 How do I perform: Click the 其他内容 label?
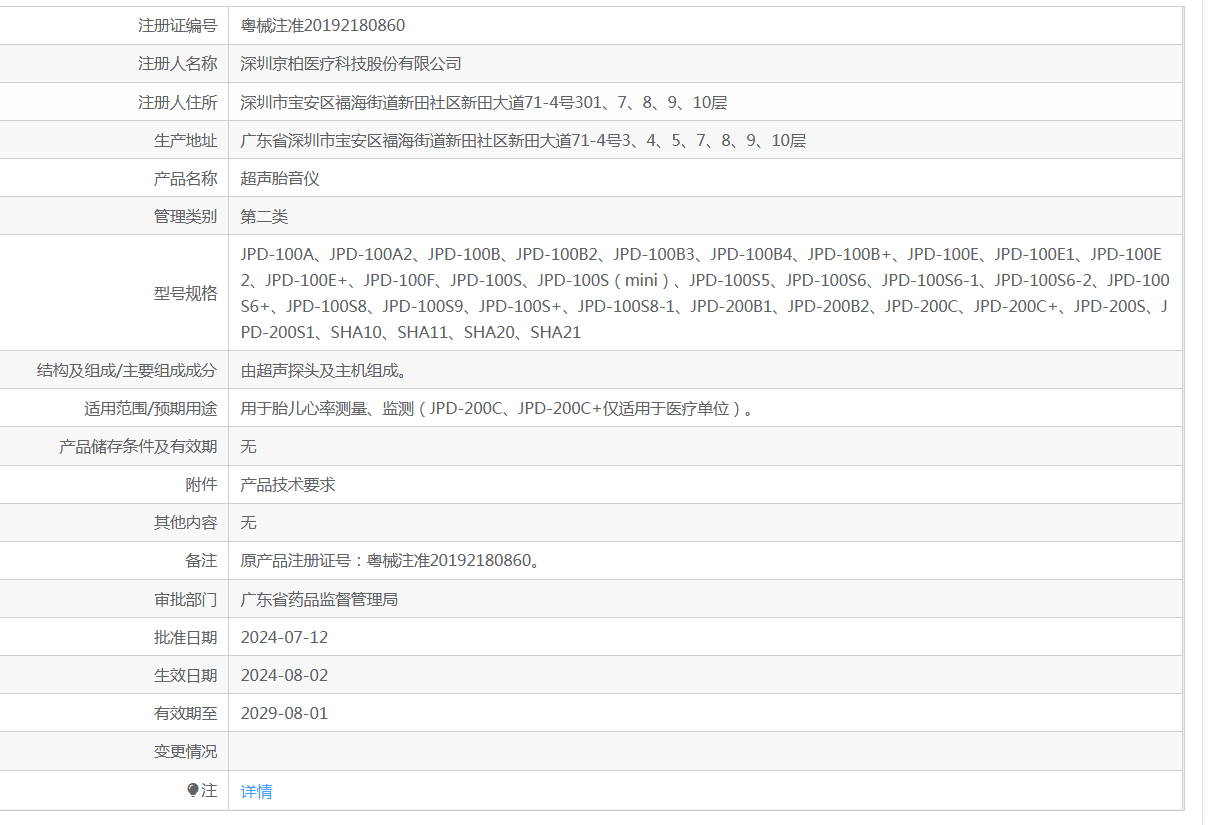(x=185, y=522)
